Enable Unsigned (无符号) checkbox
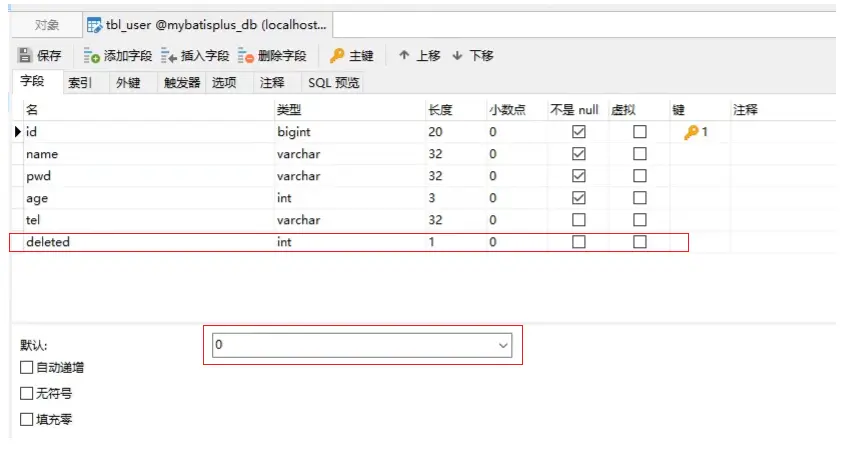Image resolution: width=846 pixels, height=450 pixels. point(26,393)
